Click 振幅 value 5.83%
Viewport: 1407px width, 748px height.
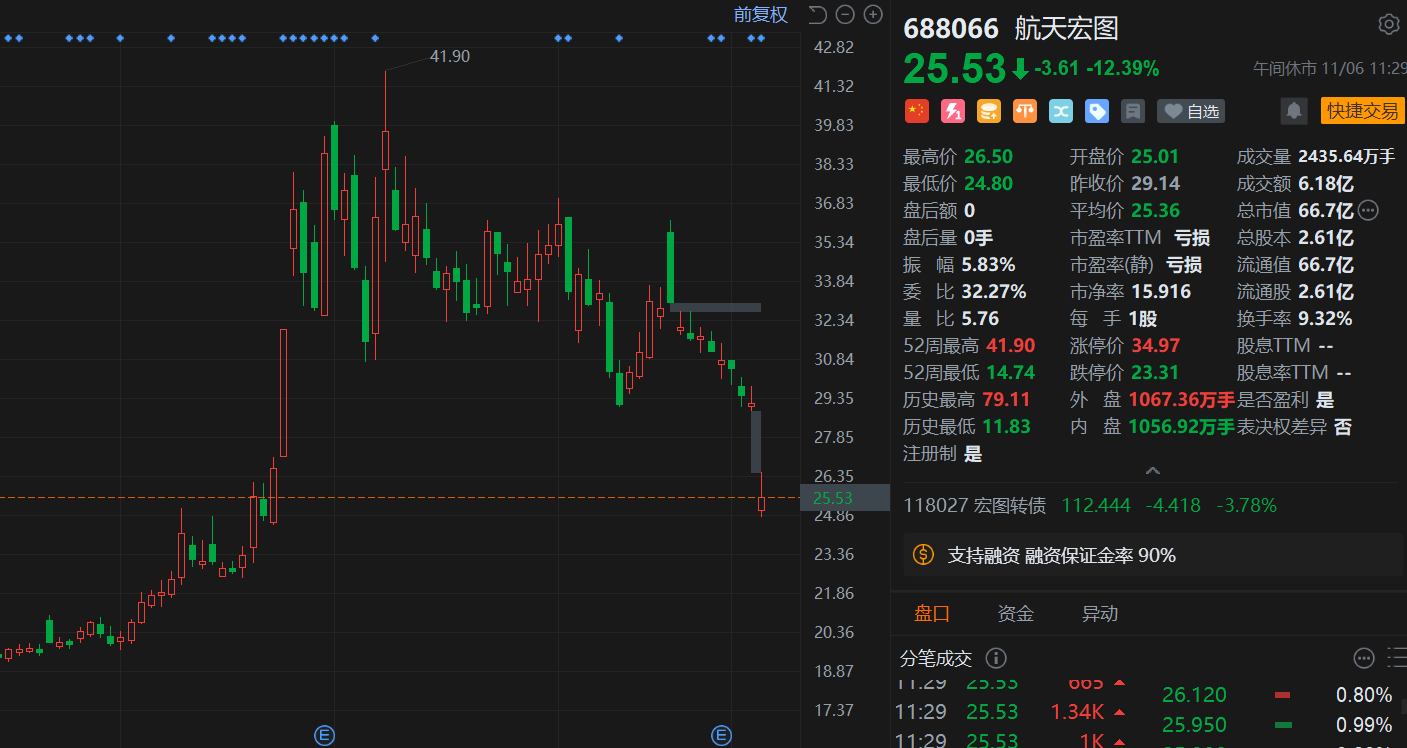coord(989,264)
